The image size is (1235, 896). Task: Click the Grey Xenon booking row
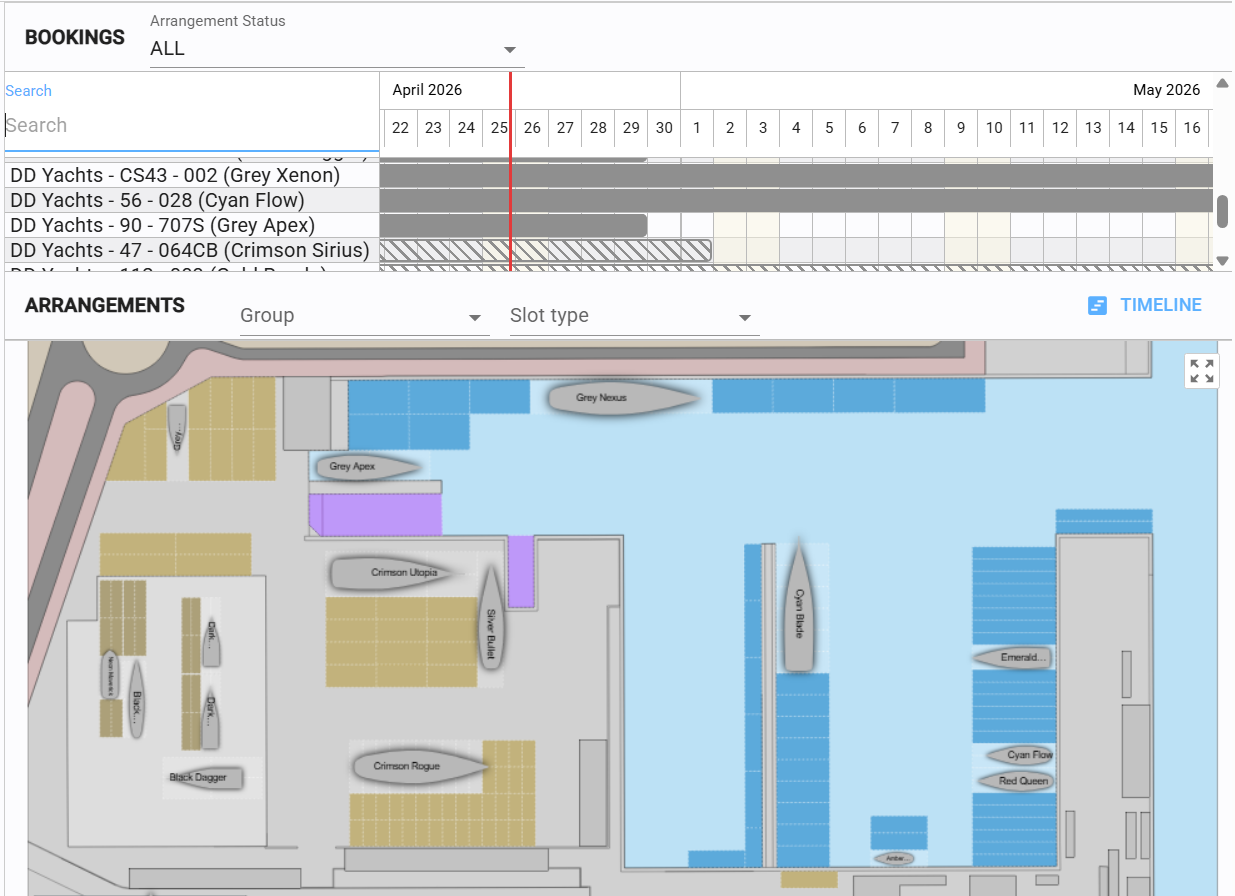click(175, 175)
